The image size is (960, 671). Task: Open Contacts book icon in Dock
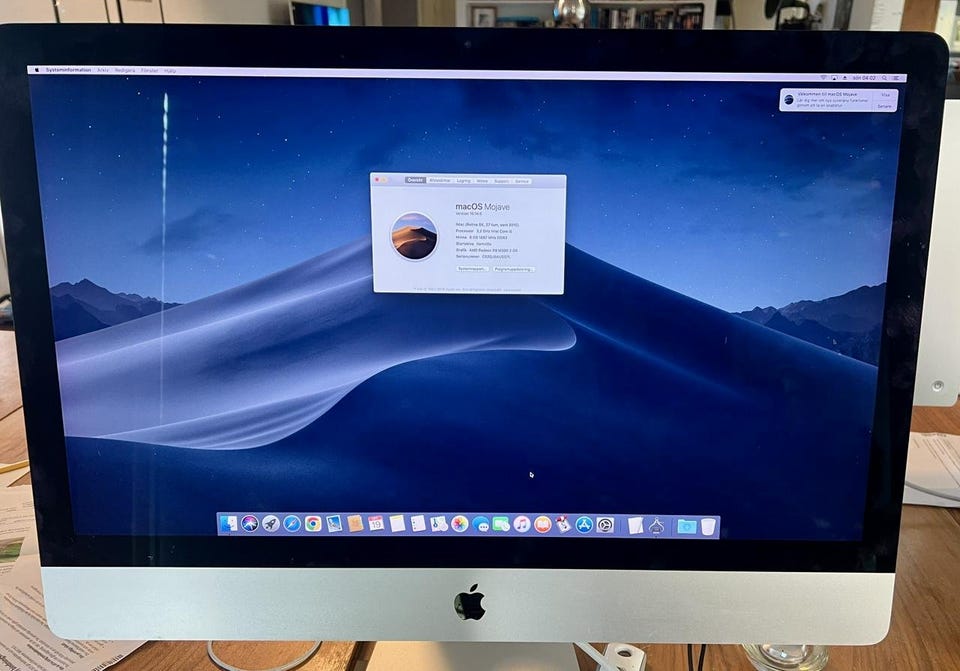pos(355,524)
